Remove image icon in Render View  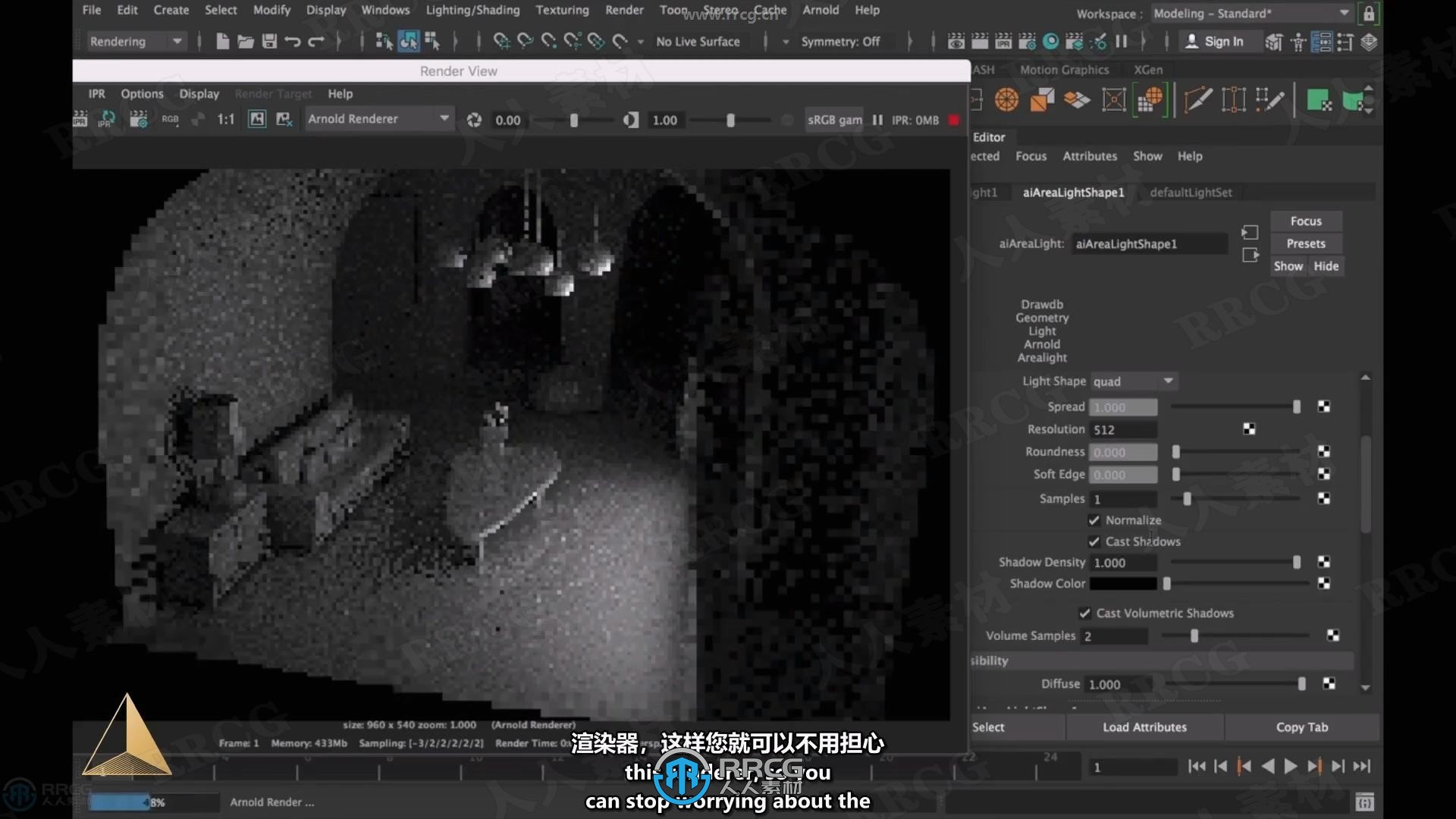coord(284,119)
